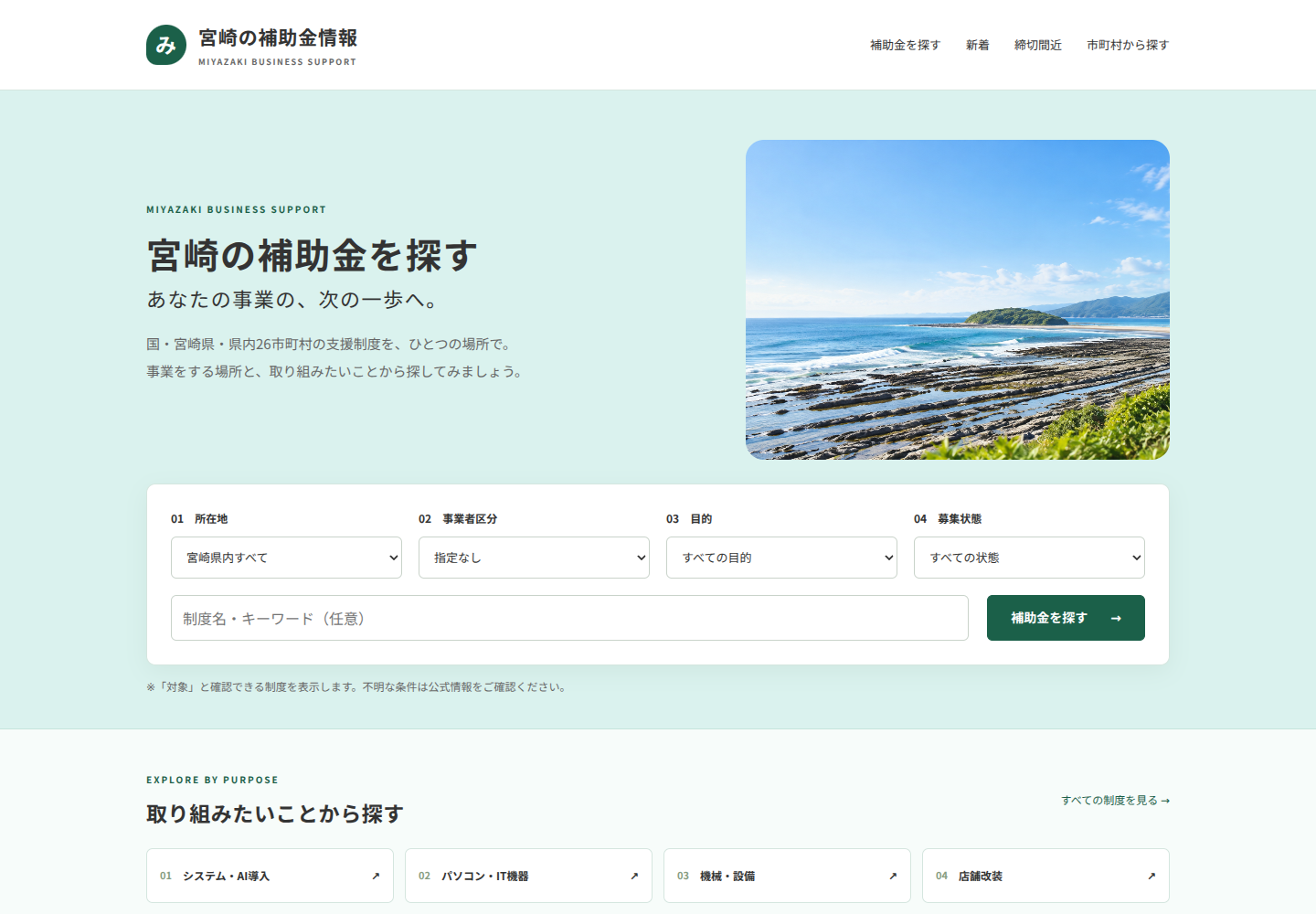Expand the 目的 dropdown
This screenshot has width=1316, height=914.
point(781,558)
